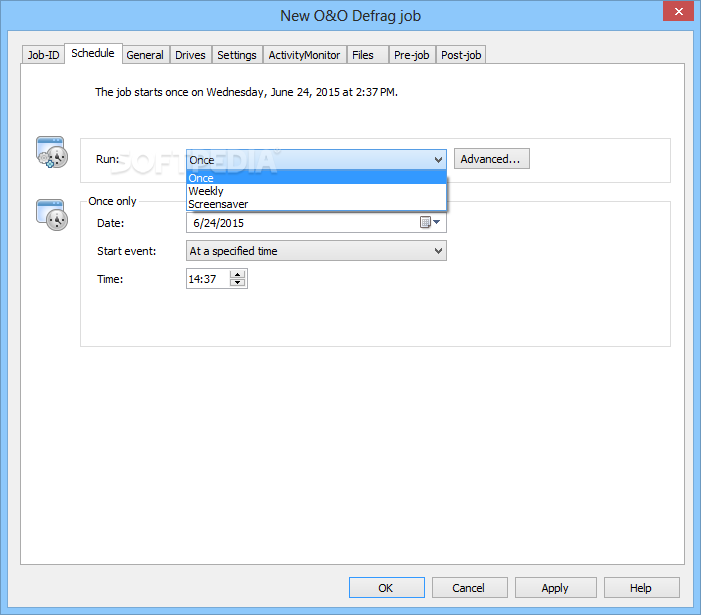Screen dimensions: 701x615
Task: Select the Schedule tab
Action: [x=93, y=53]
